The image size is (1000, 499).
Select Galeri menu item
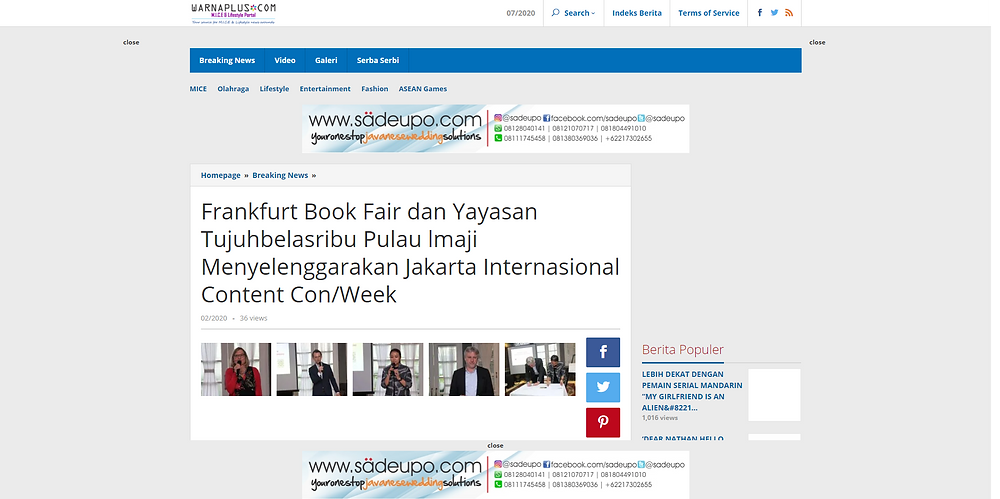(x=326, y=61)
